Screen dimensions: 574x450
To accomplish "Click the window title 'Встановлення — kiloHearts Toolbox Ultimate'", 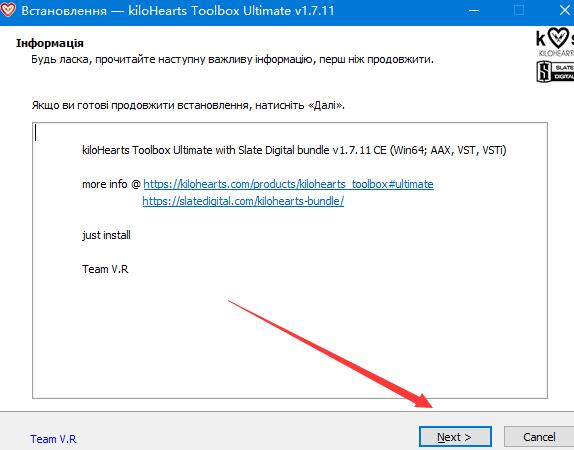I will [x=178, y=10].
